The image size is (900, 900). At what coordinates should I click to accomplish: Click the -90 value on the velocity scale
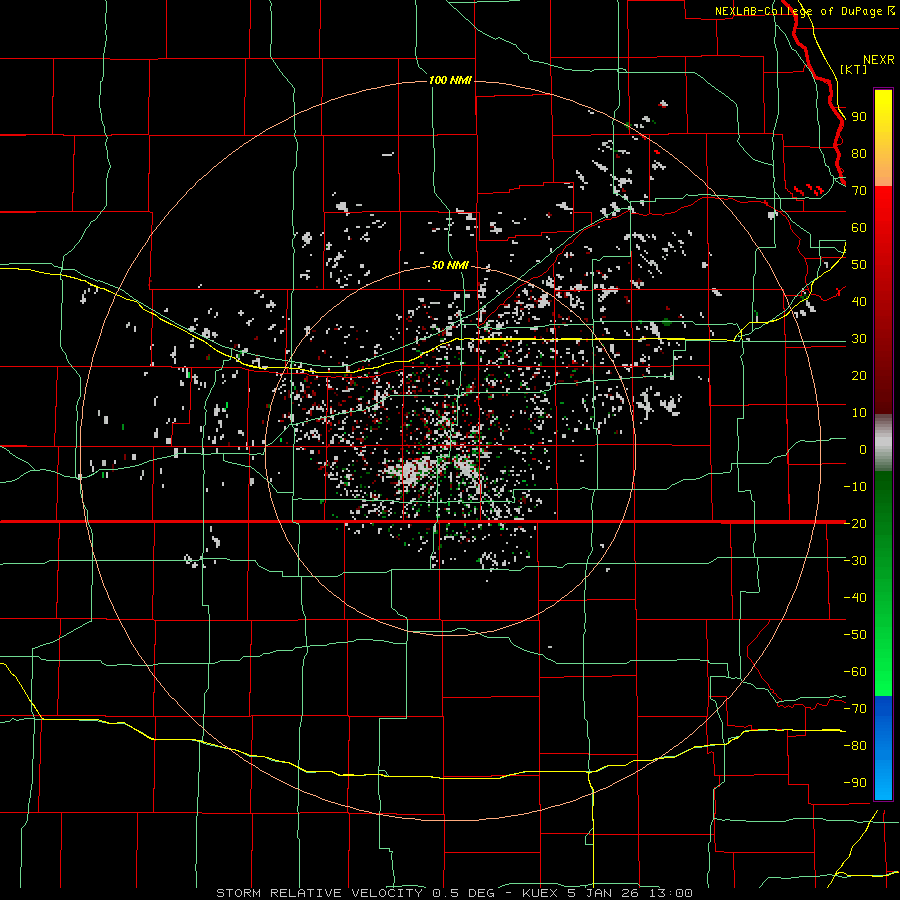(855, 783)
